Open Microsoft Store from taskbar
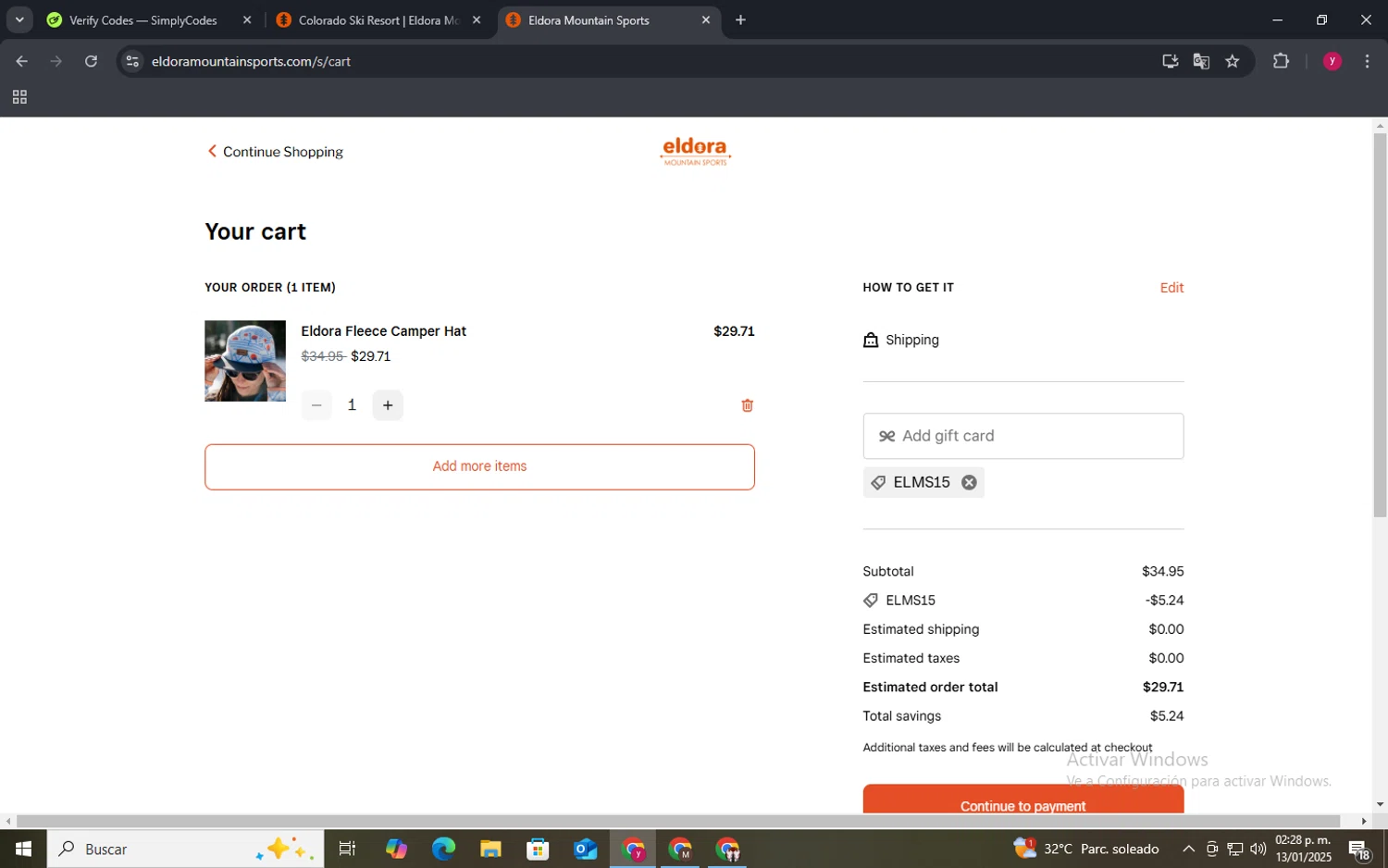Screen dimensions: 1388x868 538,849
